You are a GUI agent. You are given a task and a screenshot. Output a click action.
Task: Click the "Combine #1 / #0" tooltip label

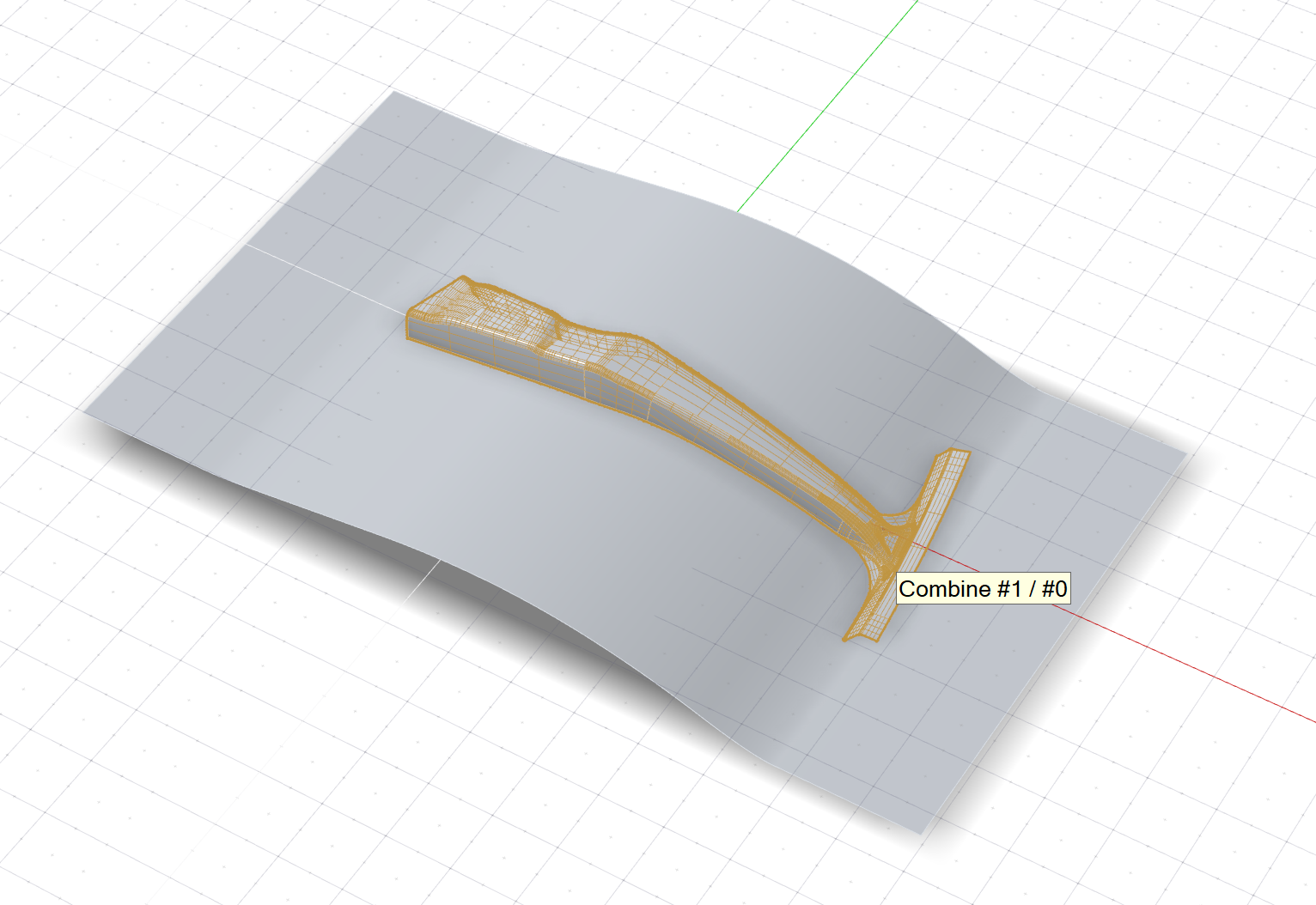coord(983,589)
